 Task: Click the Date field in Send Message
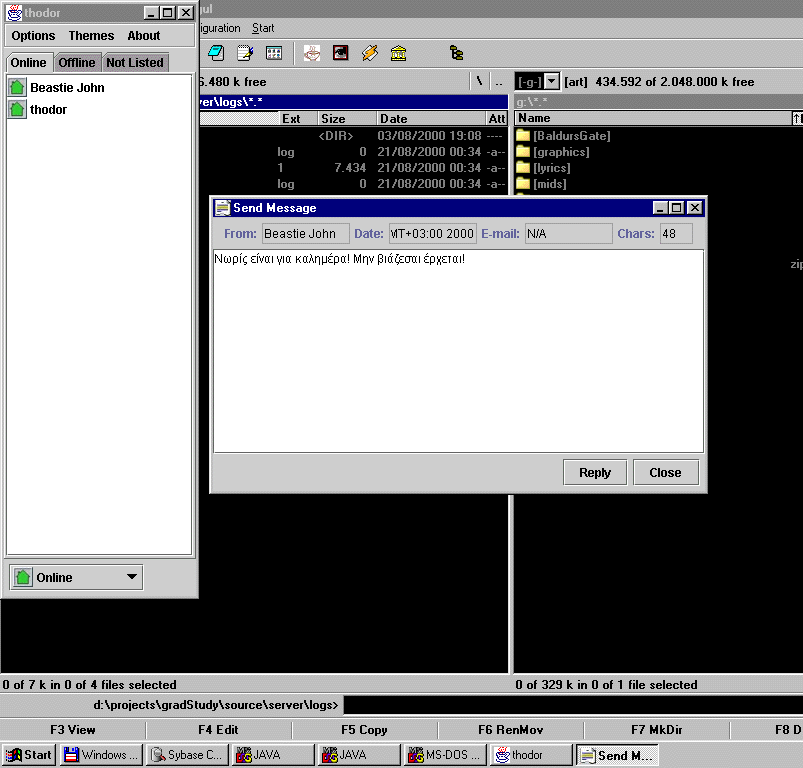pos(433,234)
